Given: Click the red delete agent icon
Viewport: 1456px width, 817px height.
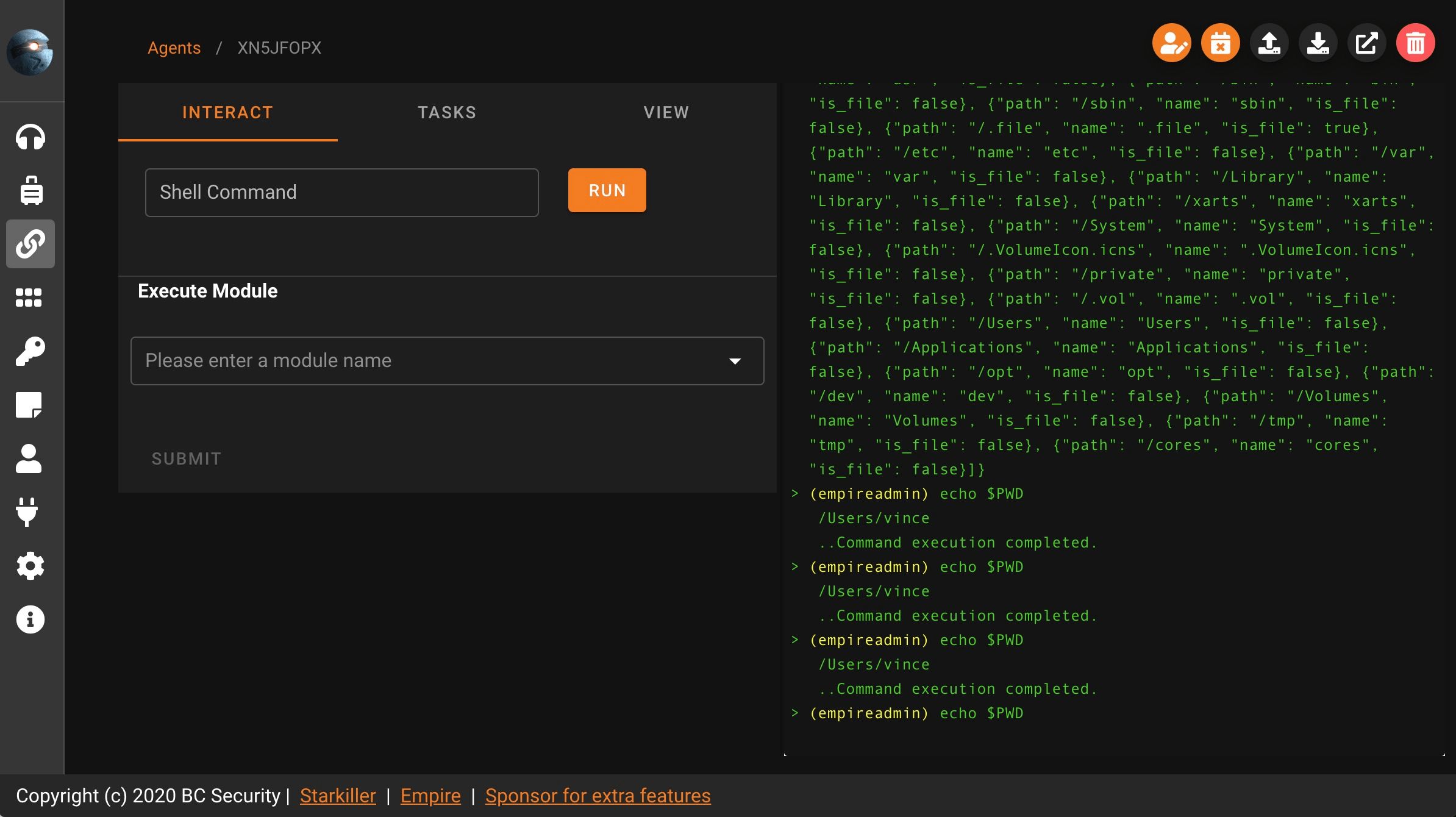Looking at the screenshot, I should [x=1415, y=43].
